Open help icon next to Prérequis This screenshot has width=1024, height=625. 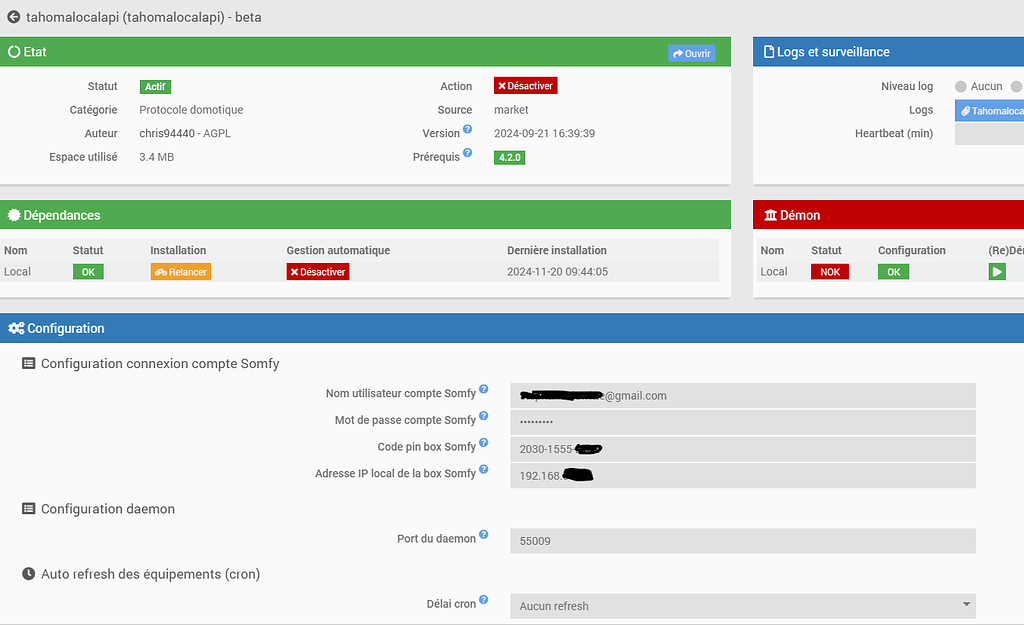[x=467, y=153]
